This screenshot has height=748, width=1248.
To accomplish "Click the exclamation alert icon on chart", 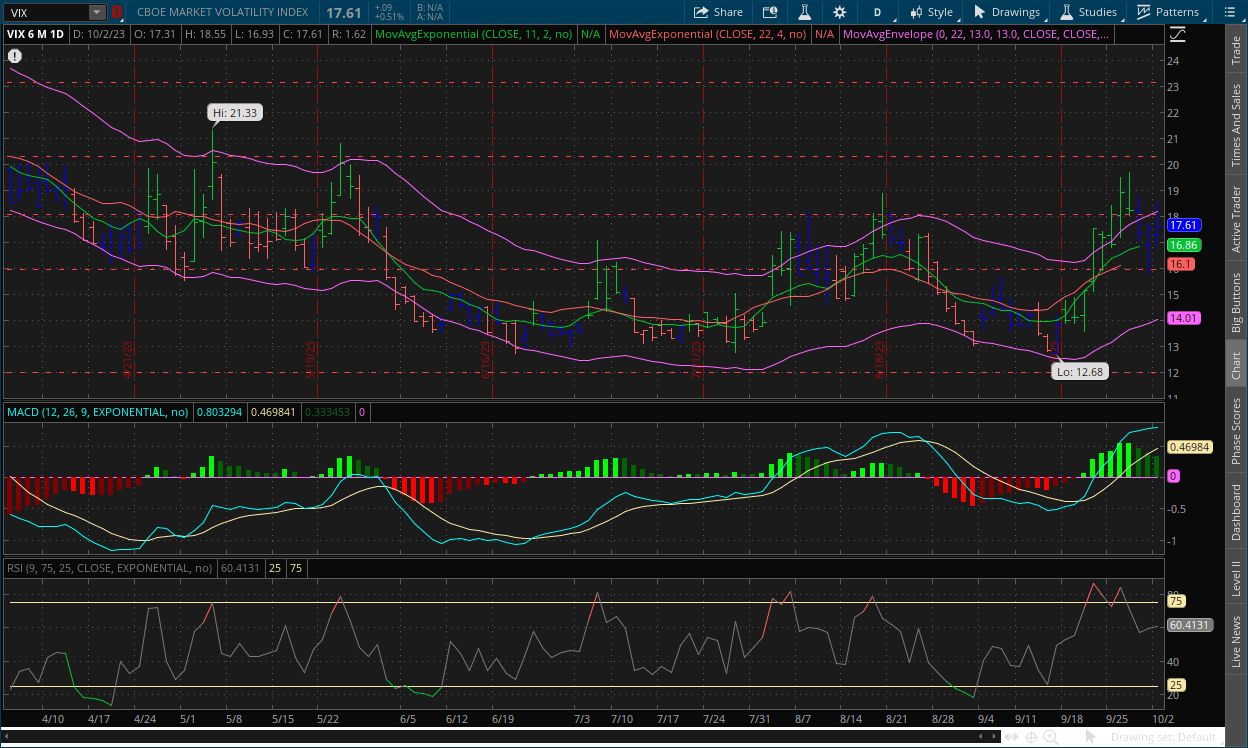I will click(x=15, y=57).
